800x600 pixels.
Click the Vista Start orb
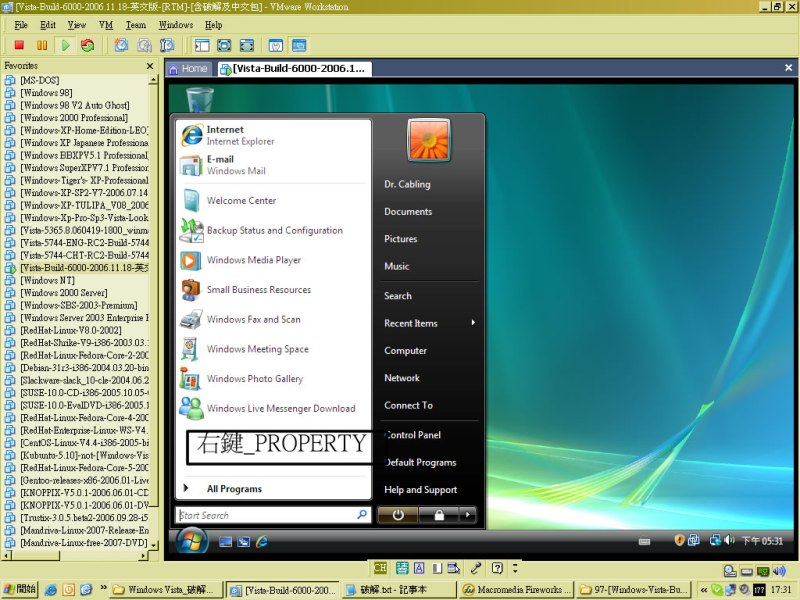(192, 541)
